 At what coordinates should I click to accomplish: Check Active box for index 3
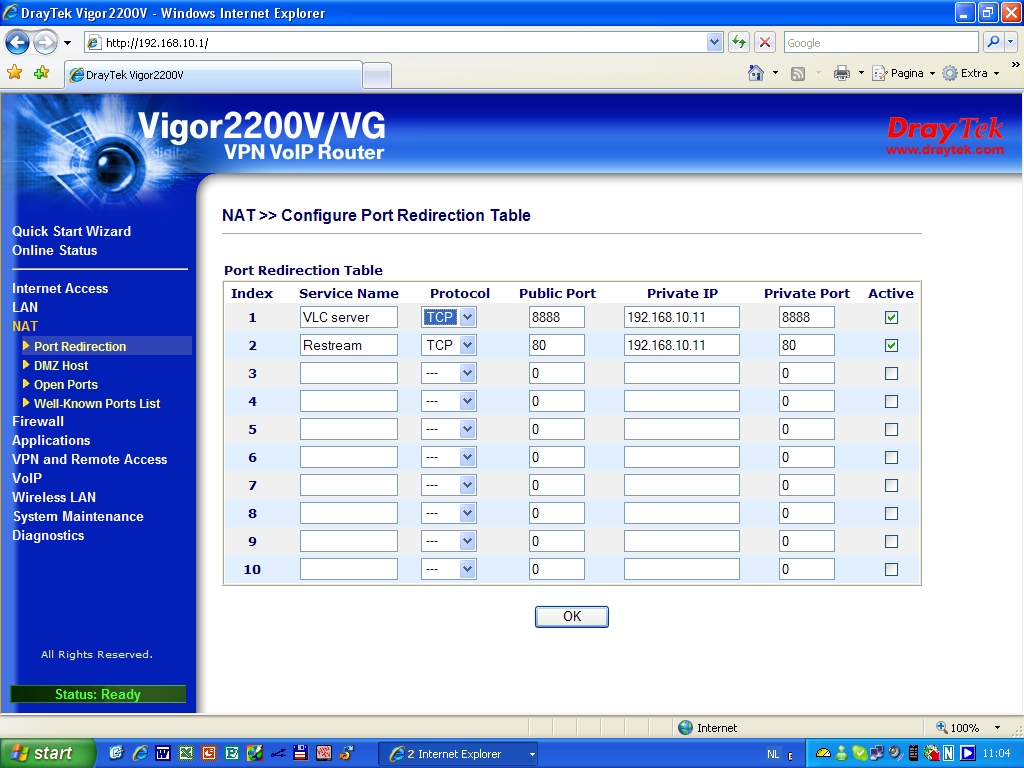pos(891,374)
